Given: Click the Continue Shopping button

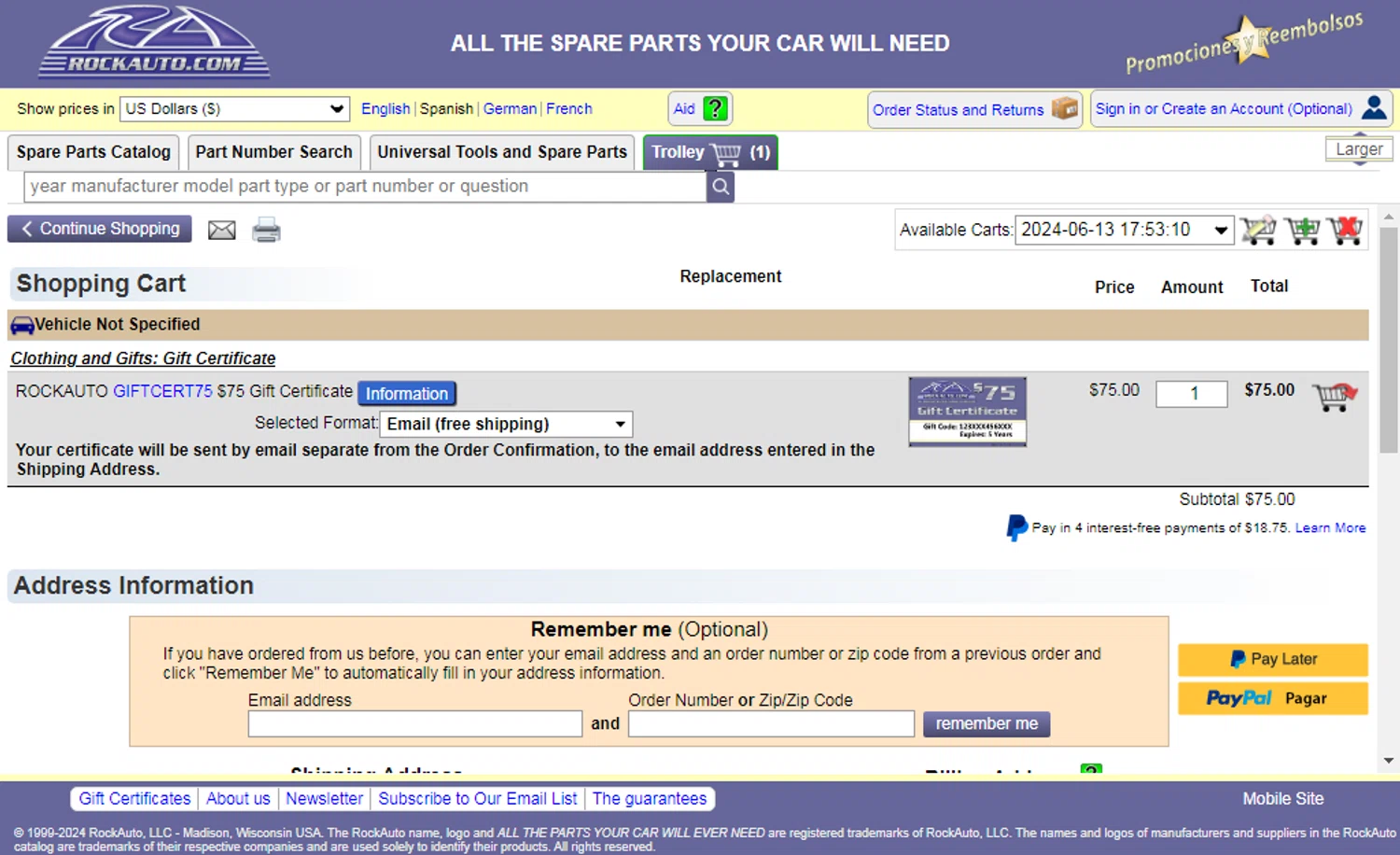Looking at the screenshot, I should [x=100, y=229].
